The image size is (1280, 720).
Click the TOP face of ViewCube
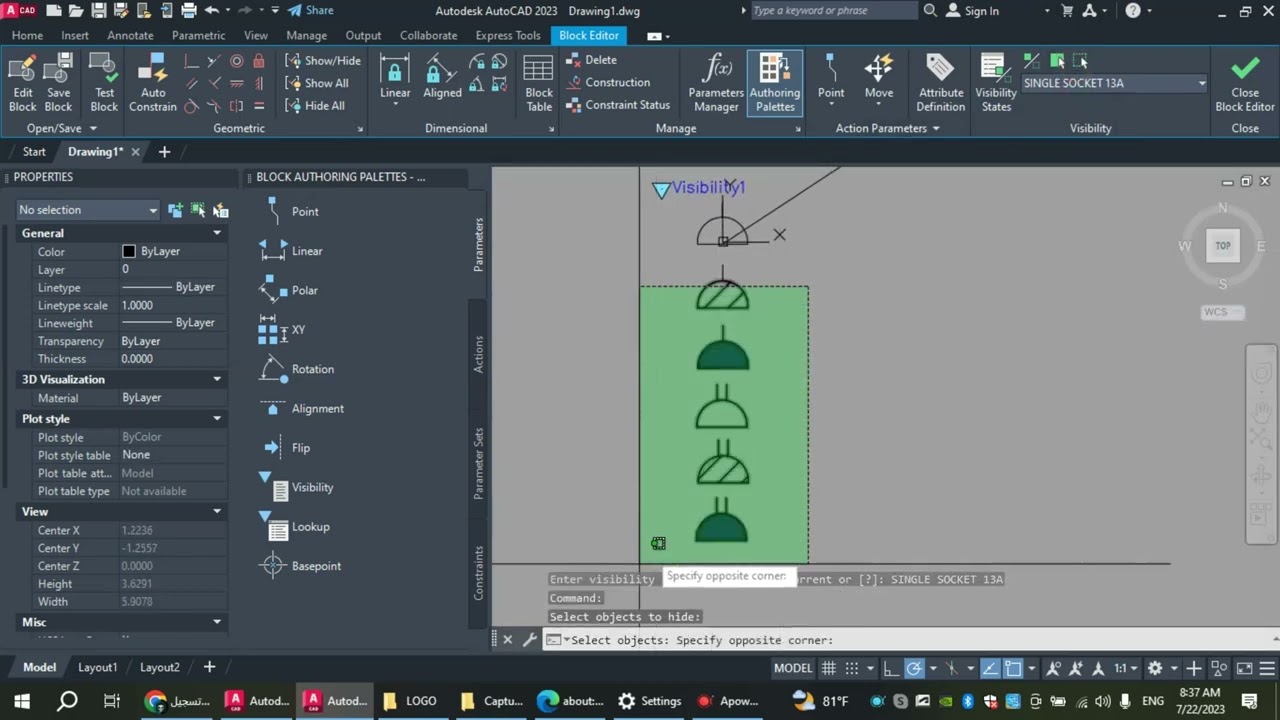tap(1222, 246)
